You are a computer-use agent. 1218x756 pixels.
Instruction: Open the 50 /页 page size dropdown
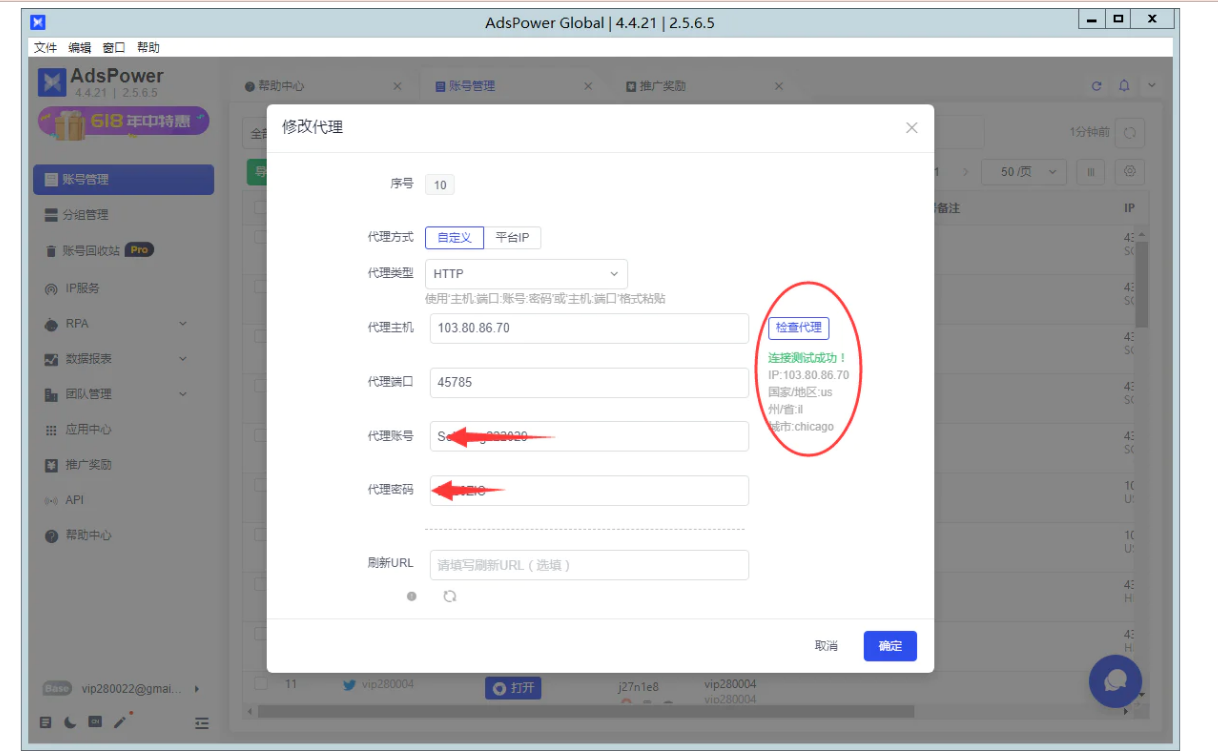(1023, 172)
